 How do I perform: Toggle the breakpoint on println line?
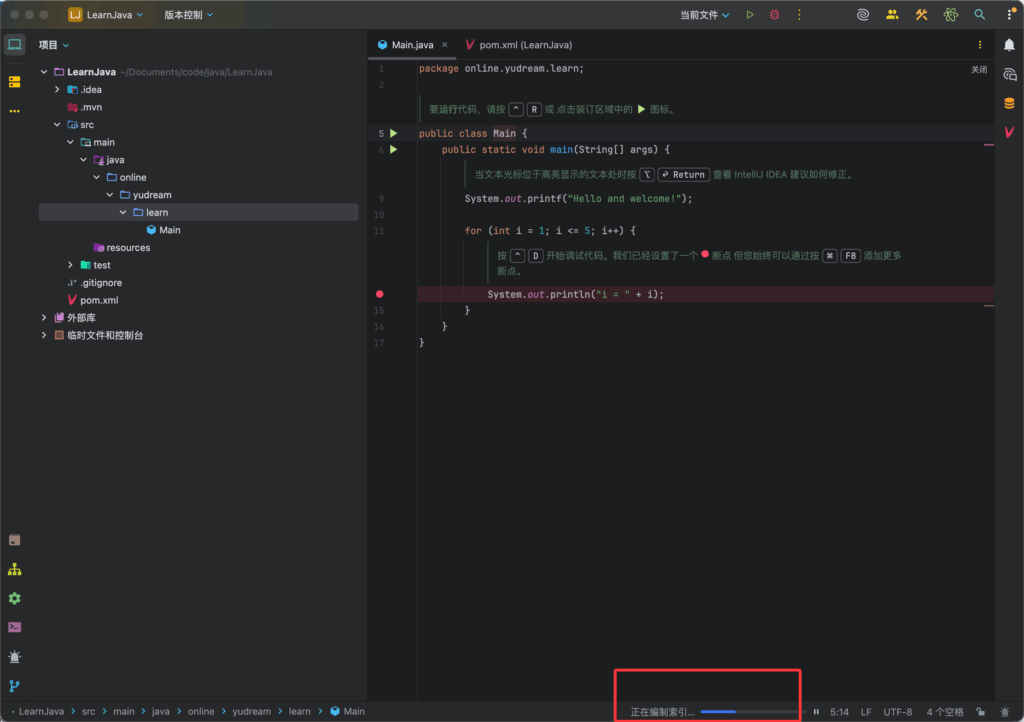click(x=379, y=294)
